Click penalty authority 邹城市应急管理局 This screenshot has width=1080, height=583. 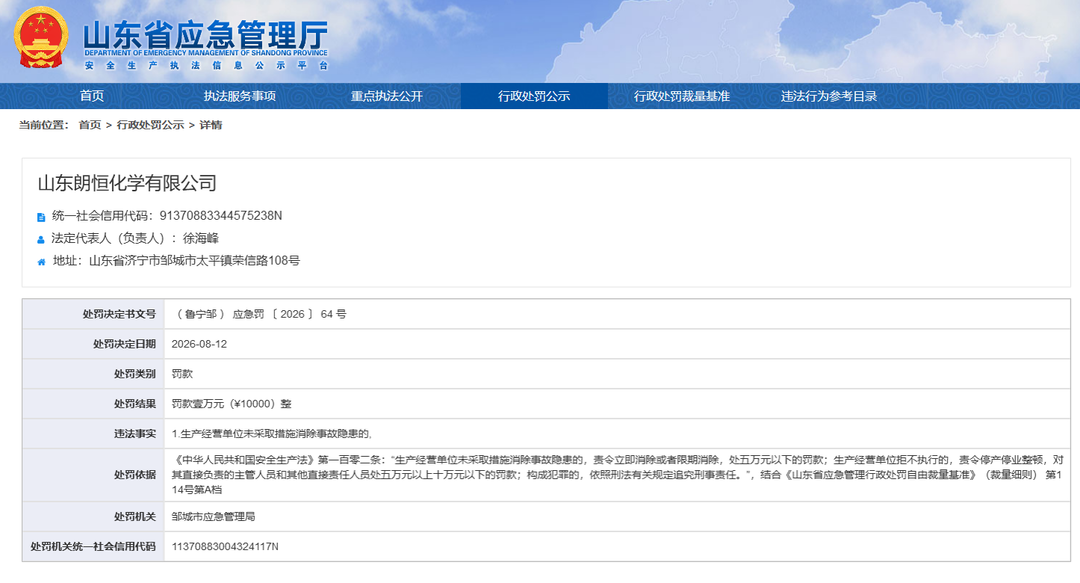point(214,516)
